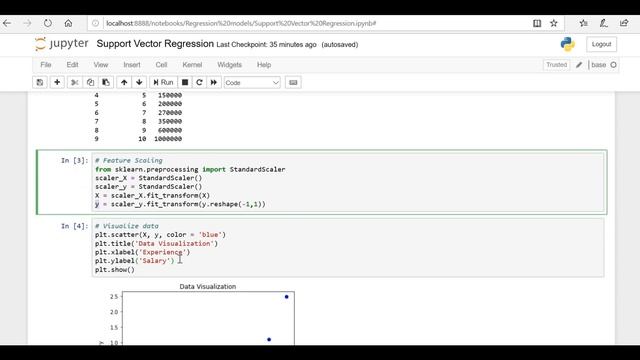The height and width of the screenshot is (360, 640).
Task: Click the plt.show() line
Action: 115,270
